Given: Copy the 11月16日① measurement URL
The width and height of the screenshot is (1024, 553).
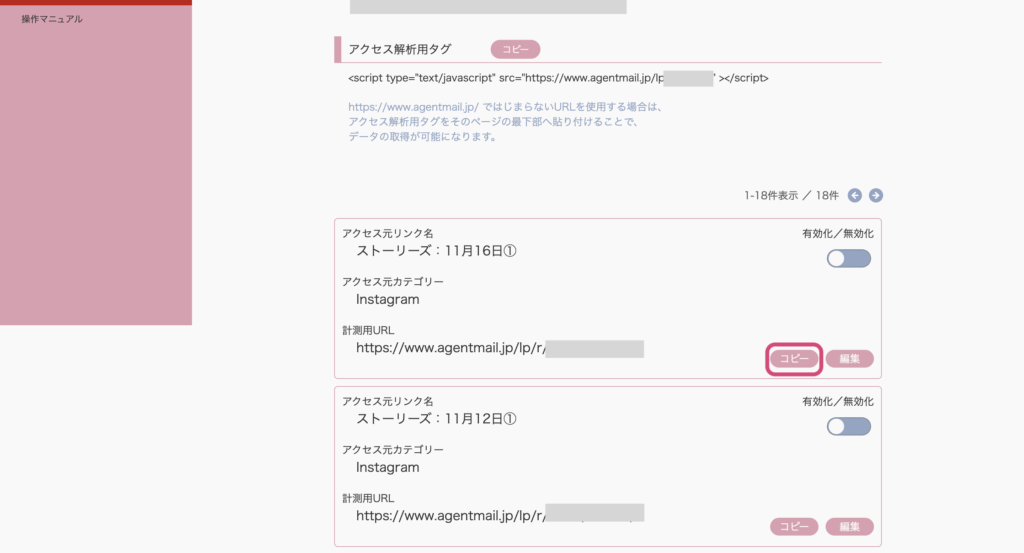Looking at the screenshot, I should (793, 358).
